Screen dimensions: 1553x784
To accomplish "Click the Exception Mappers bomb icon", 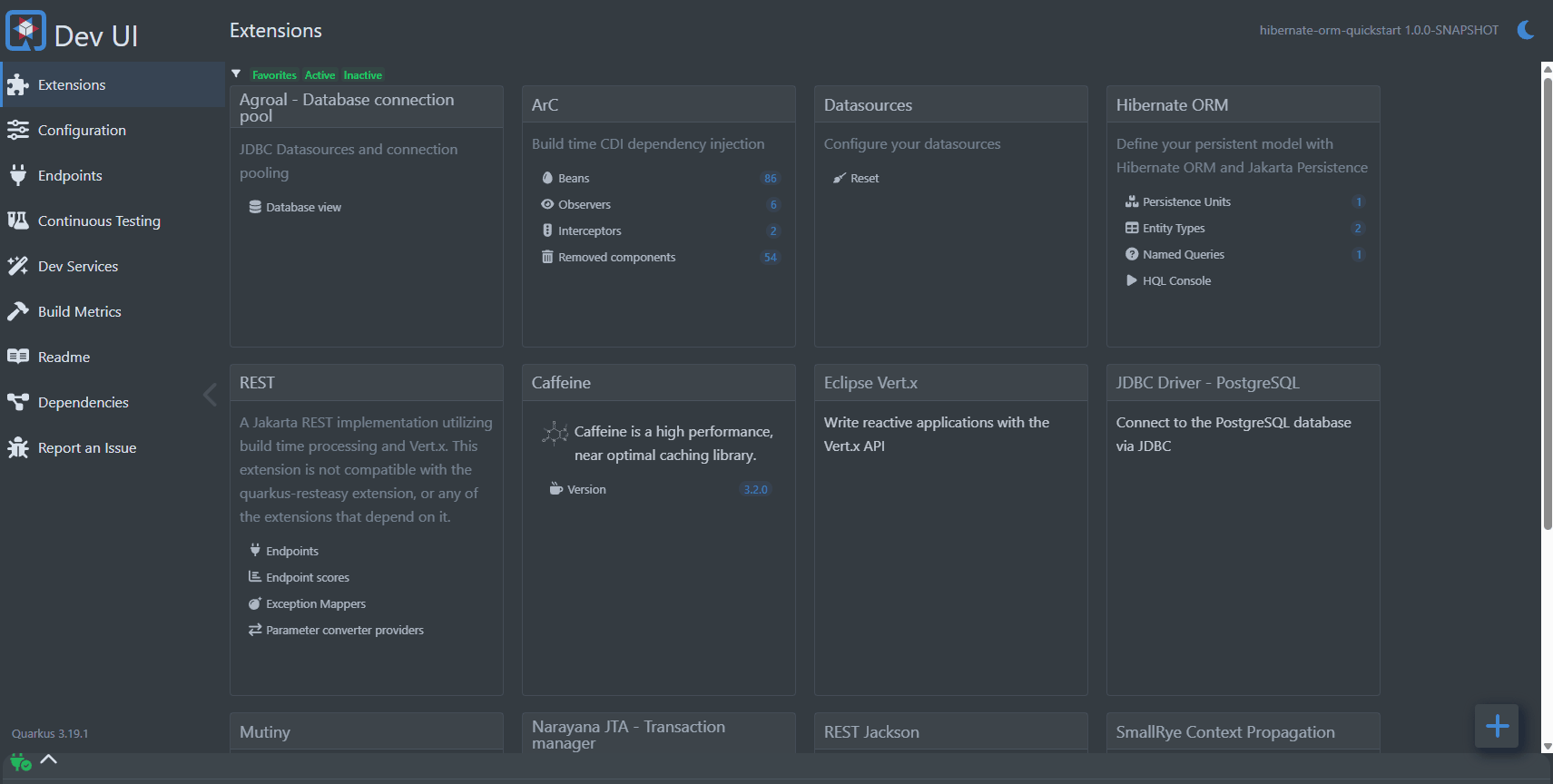I will click(255, 603).
